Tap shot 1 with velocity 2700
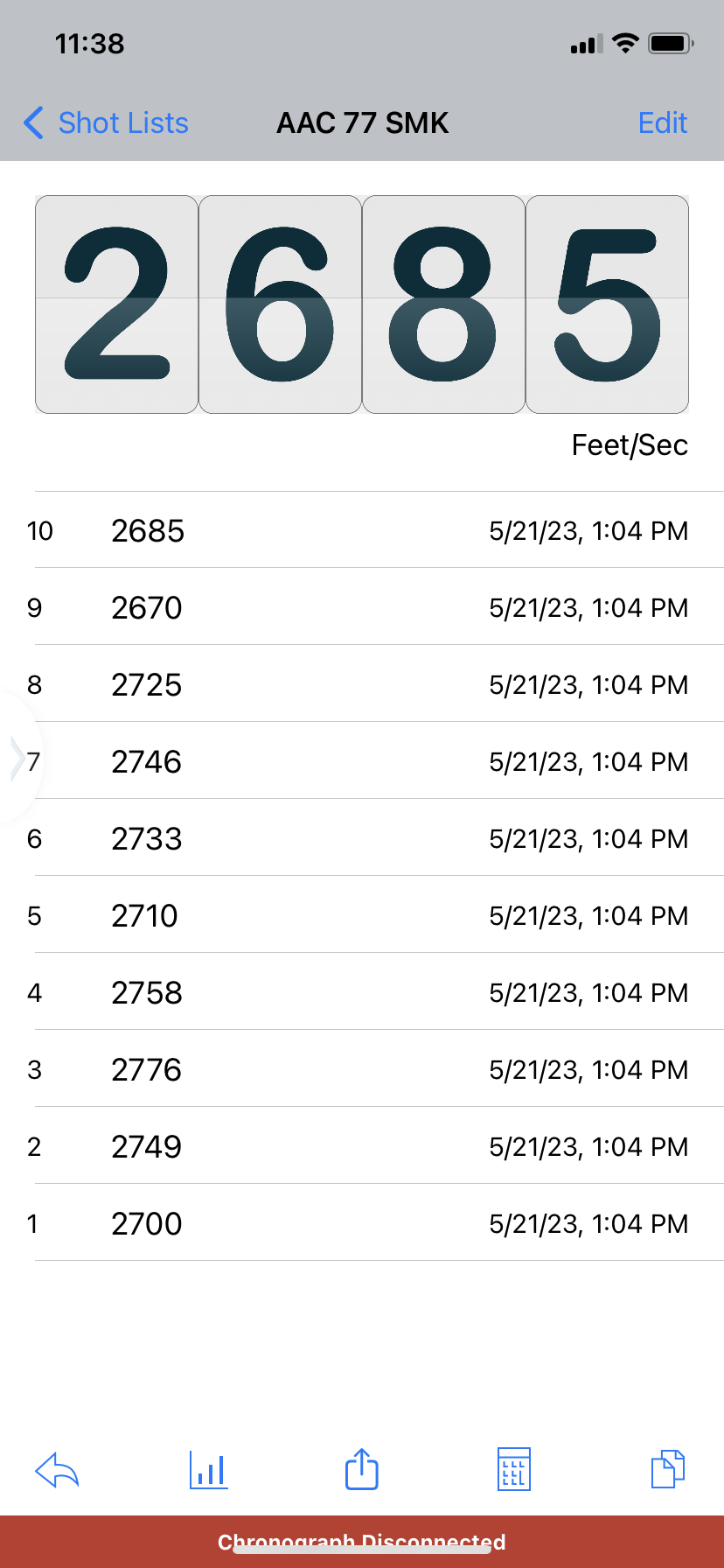The image size is (724, 1568). pyautogui.click(x=362, y=1223)
